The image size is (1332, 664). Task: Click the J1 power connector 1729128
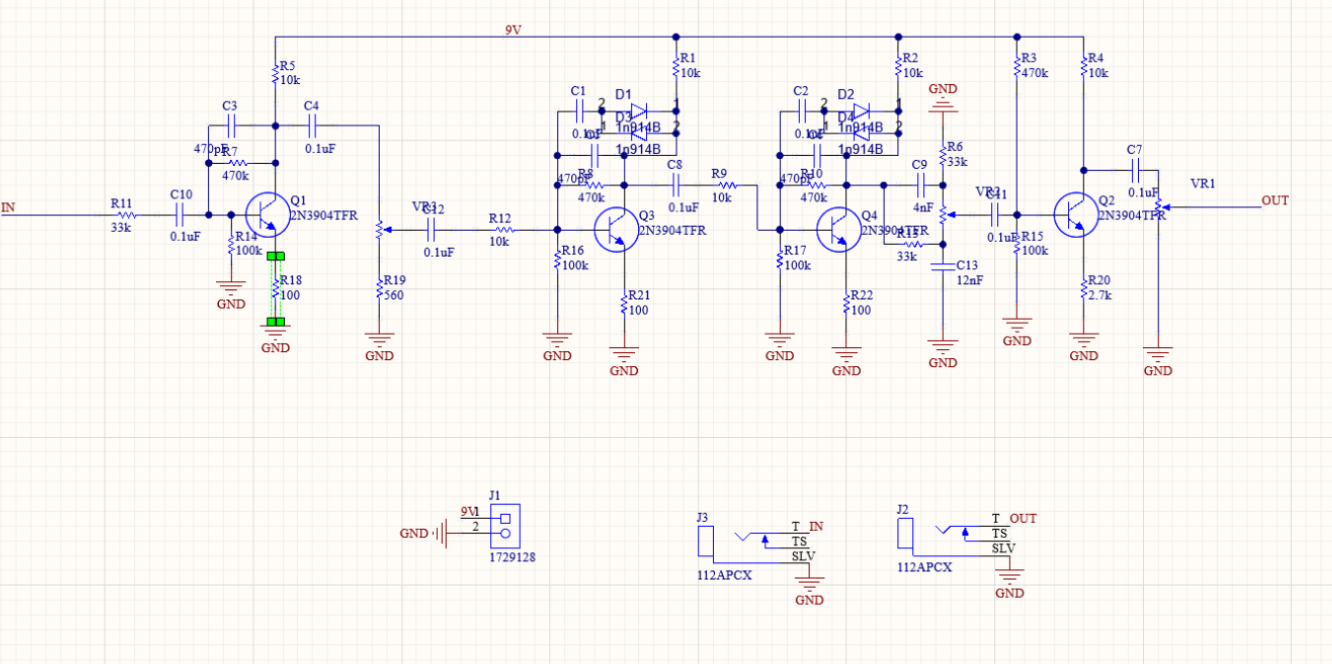506,527
